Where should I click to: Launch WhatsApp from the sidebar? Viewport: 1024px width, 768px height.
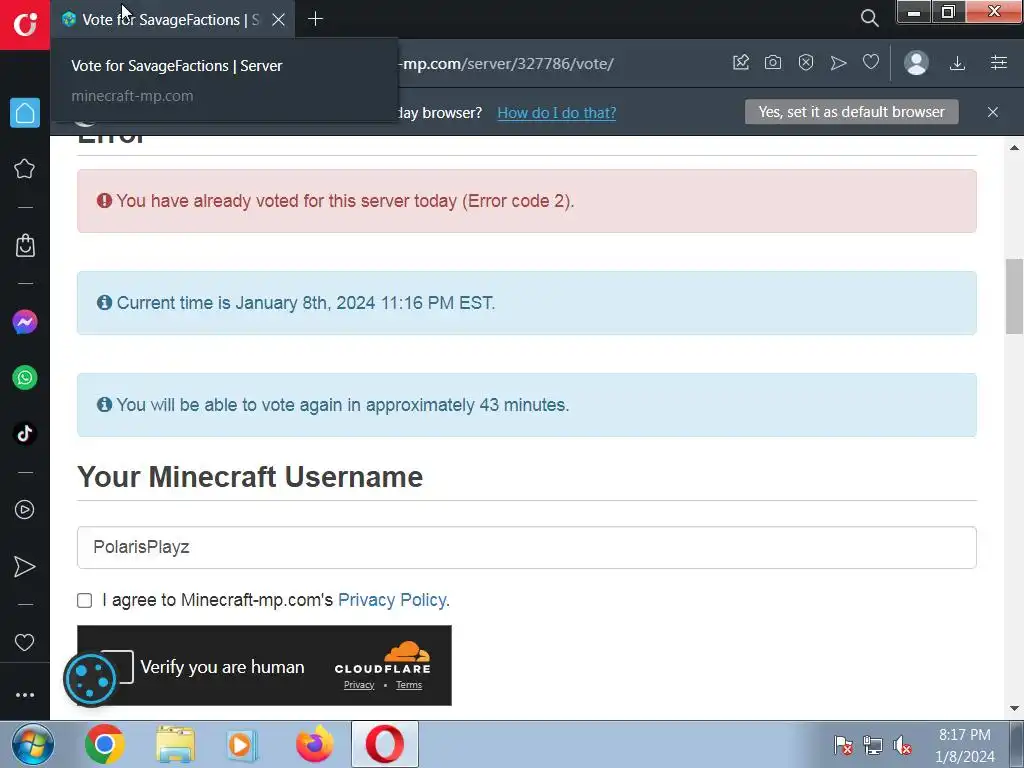(x=25, y=377)
